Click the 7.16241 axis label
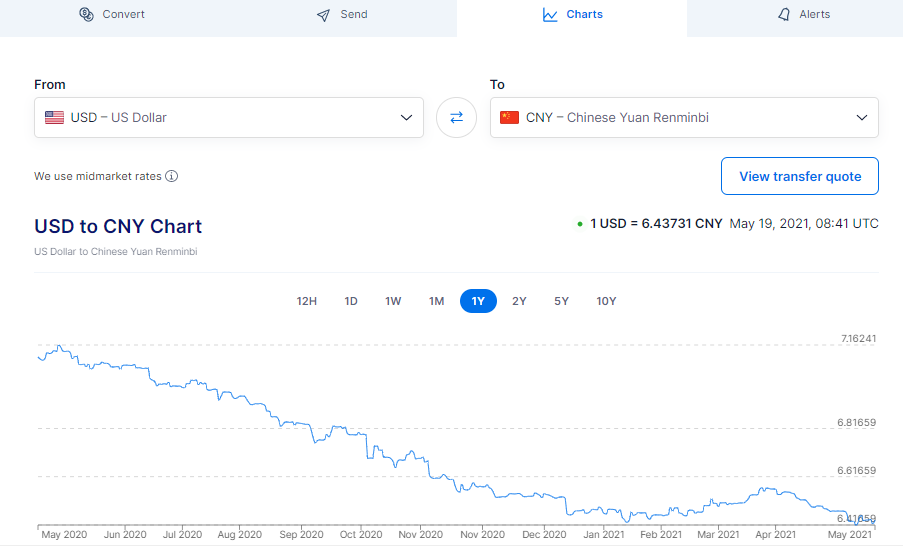Image resolution: width=903 pixels, height=546 pixels. point(858,339)
